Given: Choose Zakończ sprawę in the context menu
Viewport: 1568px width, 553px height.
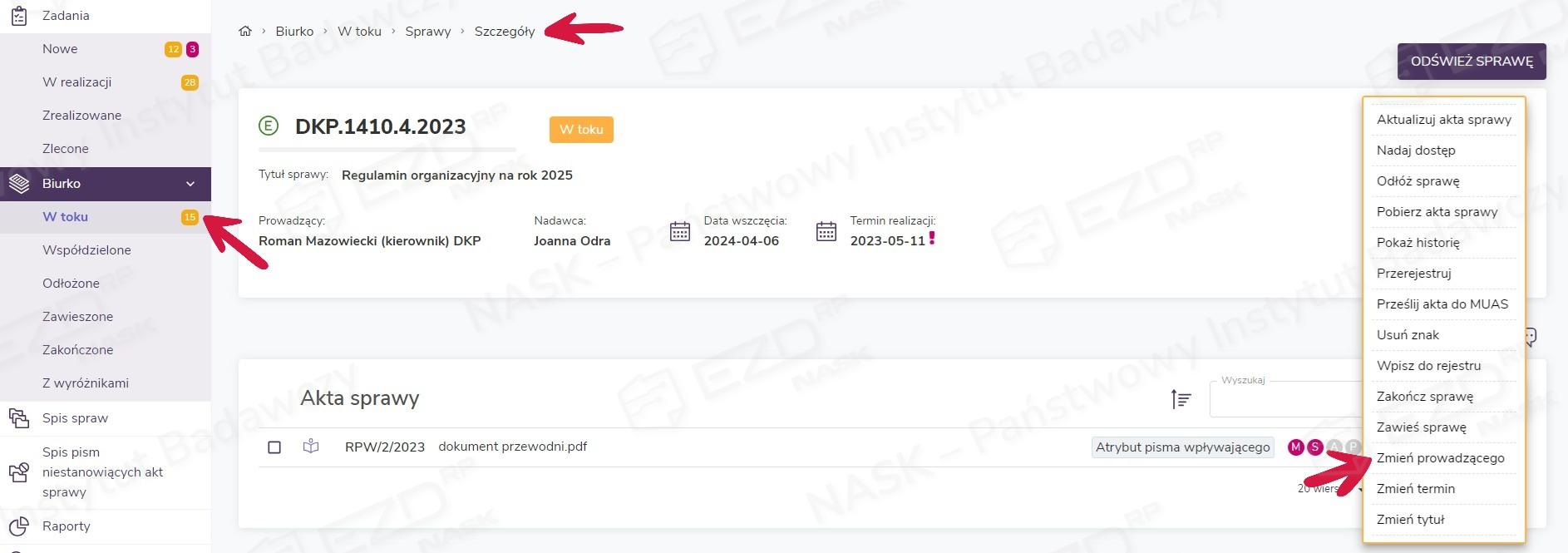Looking at the screenshot, I should (1424, 397).
